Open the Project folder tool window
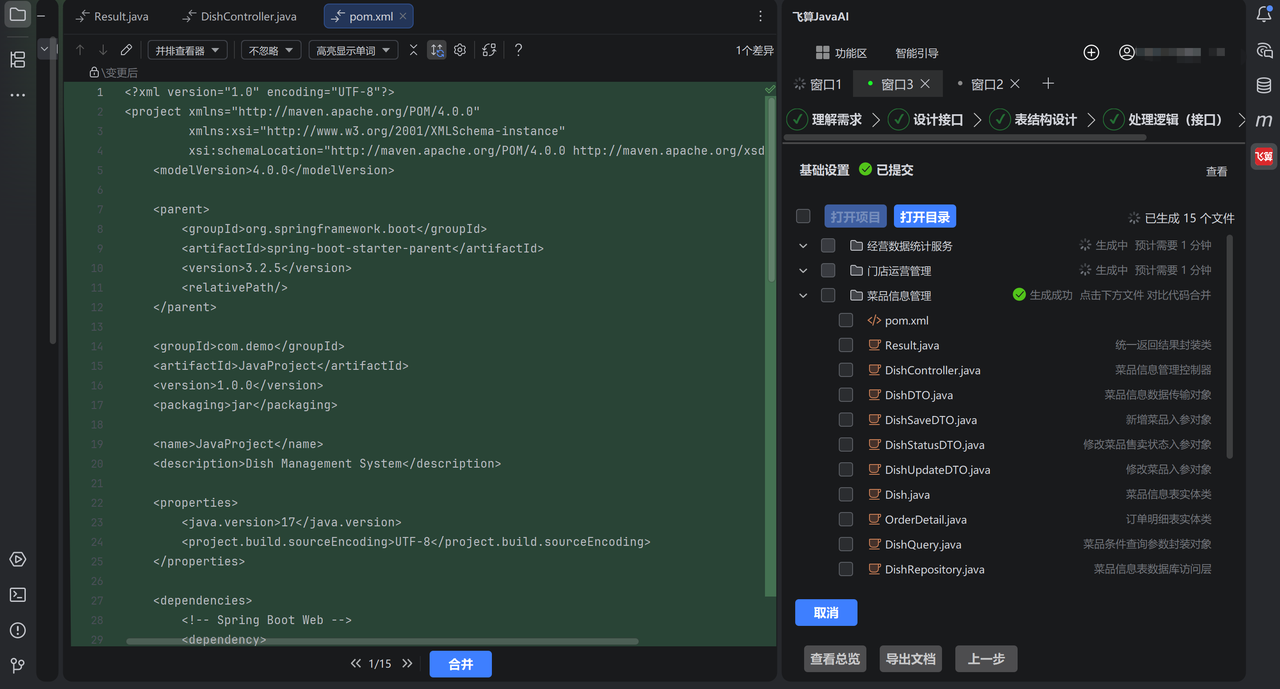 (17, 15)
